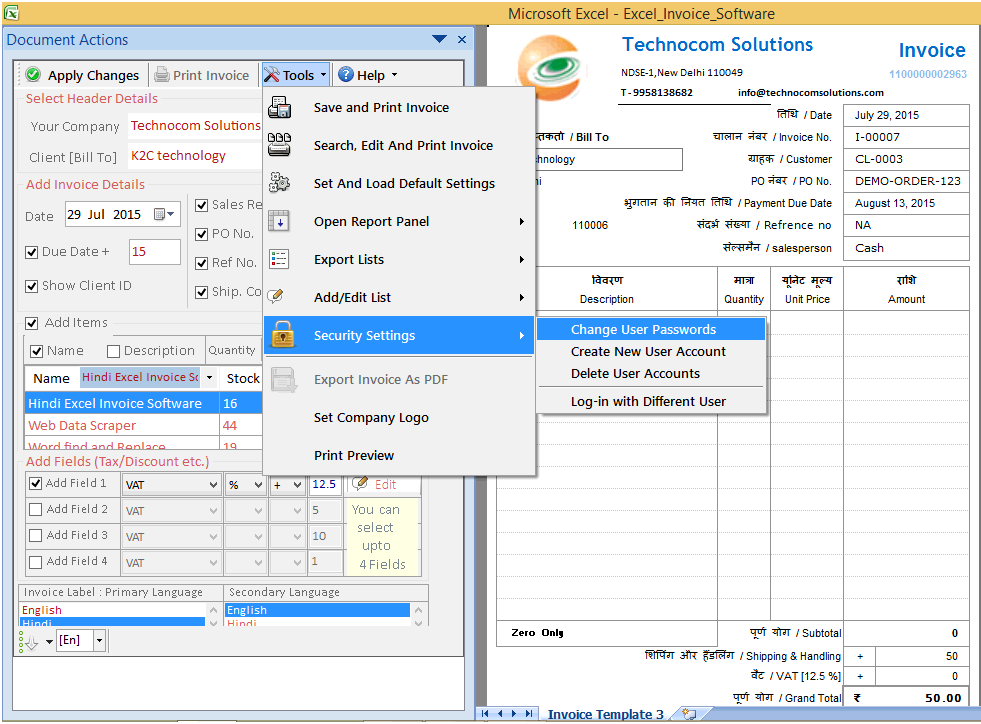Click the gears icon for Default Settings
The width and height of the screenshot is (981, 724).
pyautogui.click(x=279, y=183)
